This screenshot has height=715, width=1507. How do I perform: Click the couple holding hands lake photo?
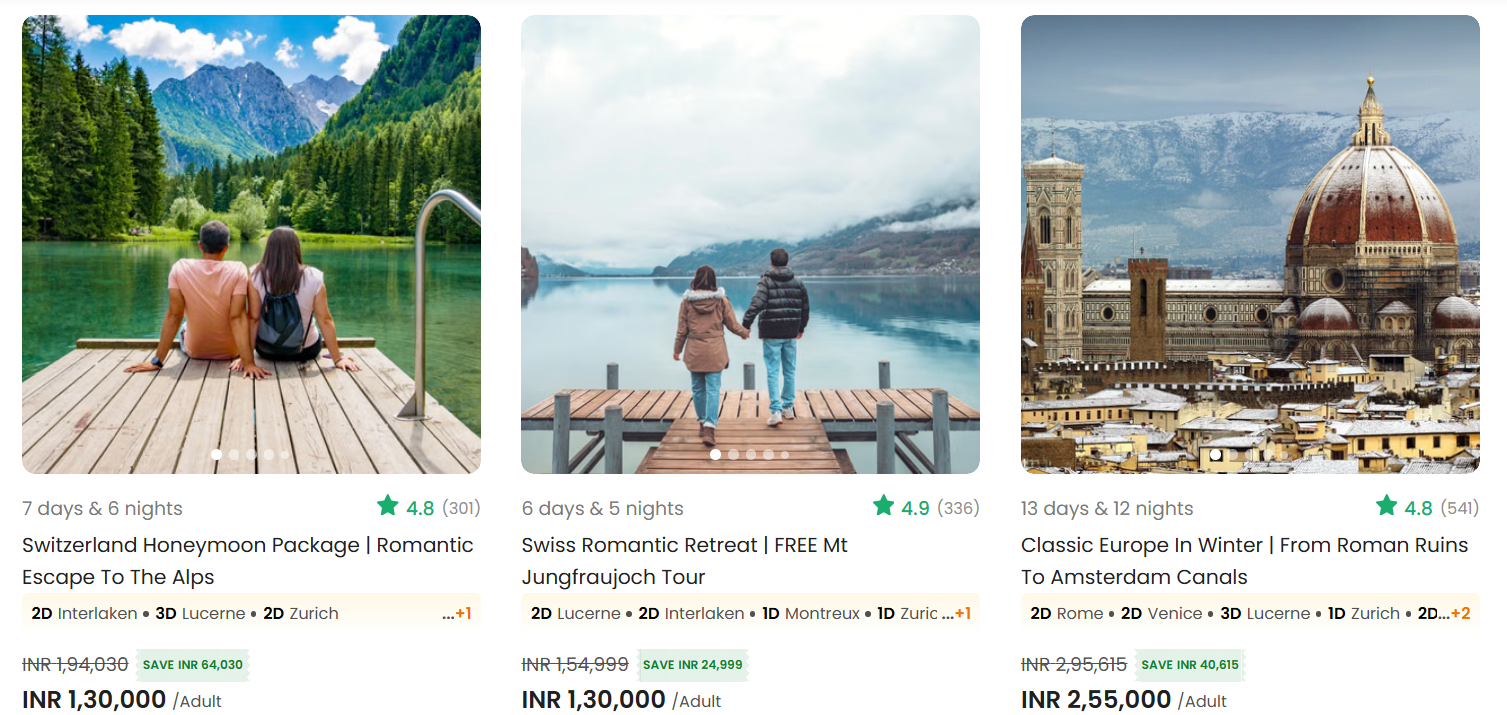coord(750,244)
